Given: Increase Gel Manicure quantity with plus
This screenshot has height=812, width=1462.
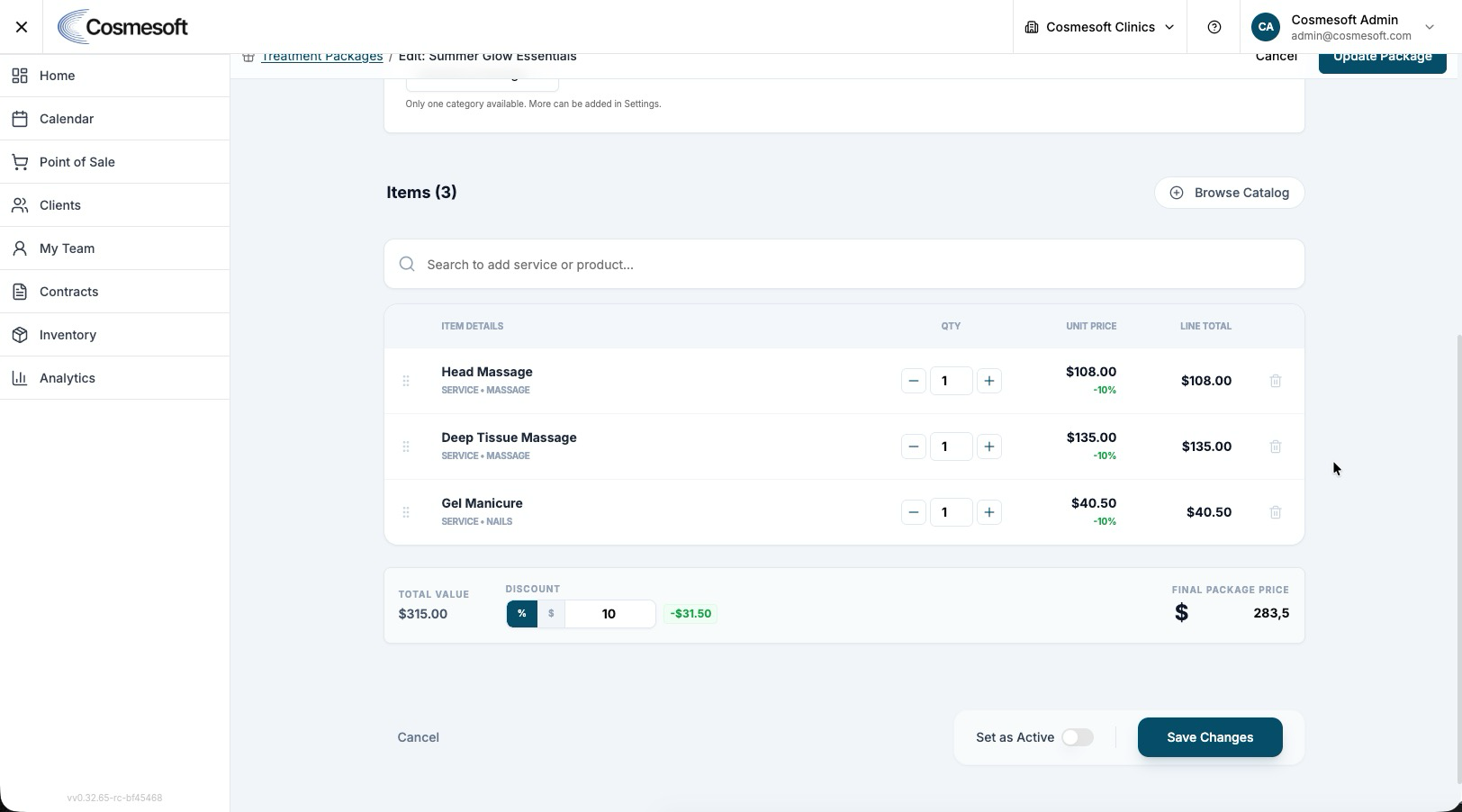Looking at the screenshot, I should point(989,512).
